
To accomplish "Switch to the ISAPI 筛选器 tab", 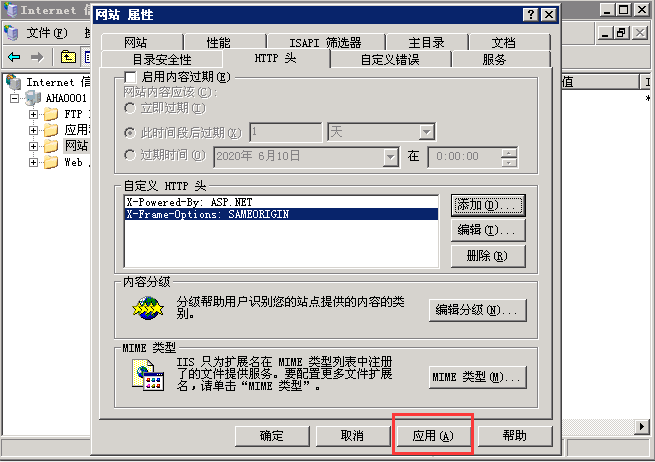I will tap(325, 42).
